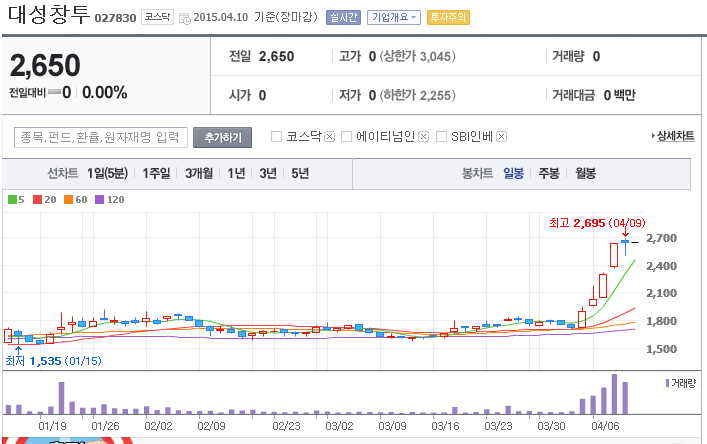Screen dimensions: 707x444
Task: Select the 1주일 line chart tab
Action: (156, 173)
